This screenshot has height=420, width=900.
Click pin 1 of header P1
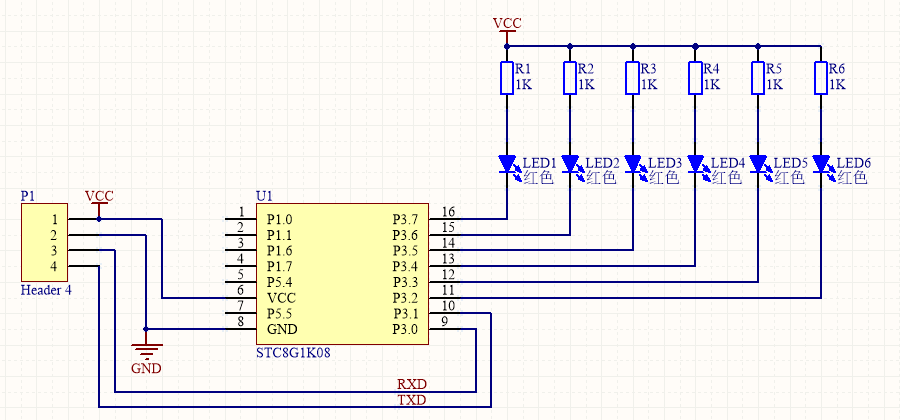pos(55,219)
